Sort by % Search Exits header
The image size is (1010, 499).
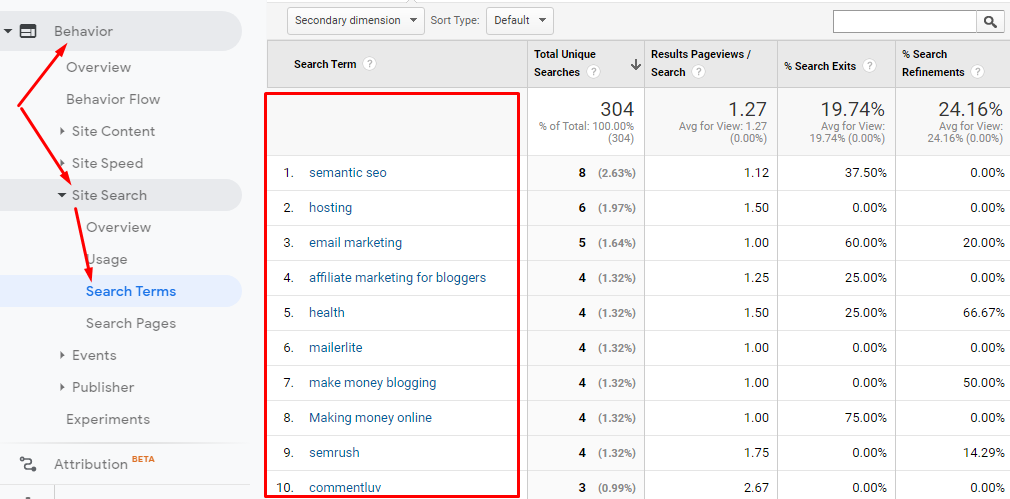(x=820, y=66)
